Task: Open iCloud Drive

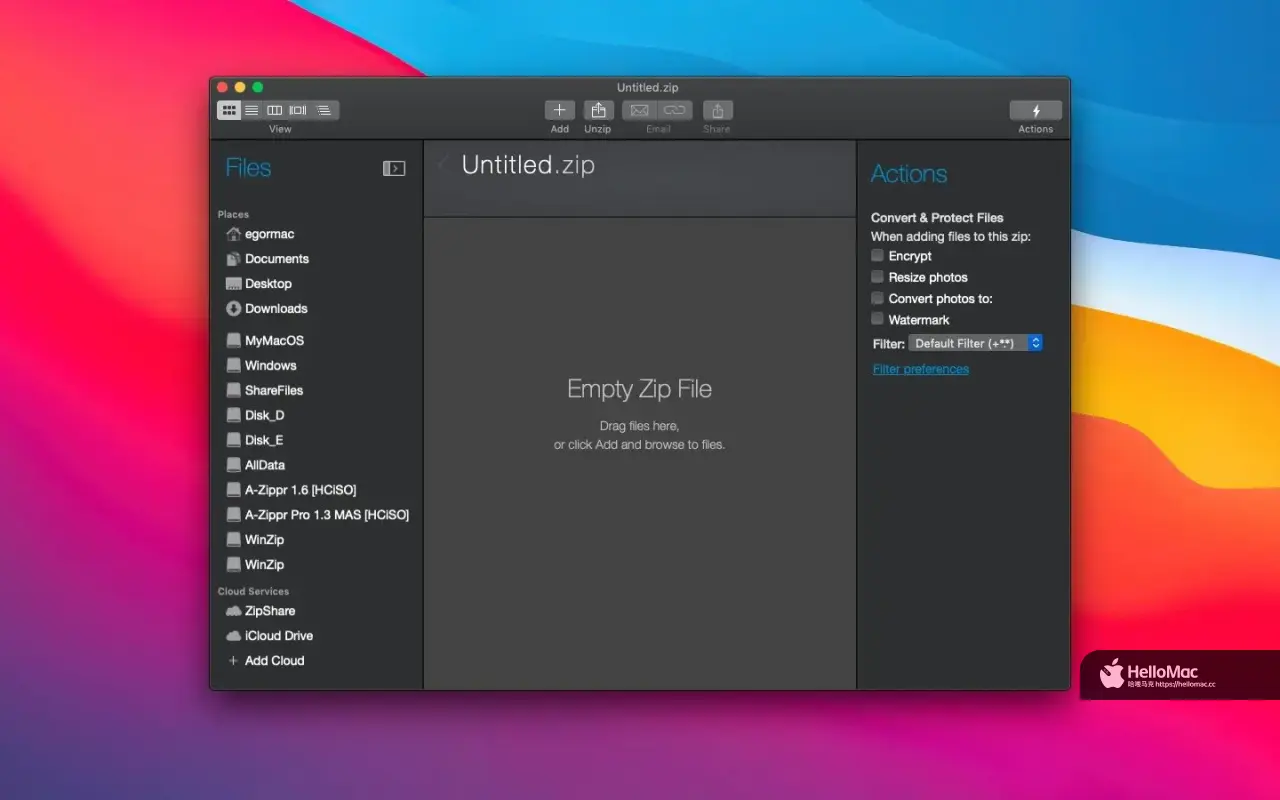Action: 269,636
